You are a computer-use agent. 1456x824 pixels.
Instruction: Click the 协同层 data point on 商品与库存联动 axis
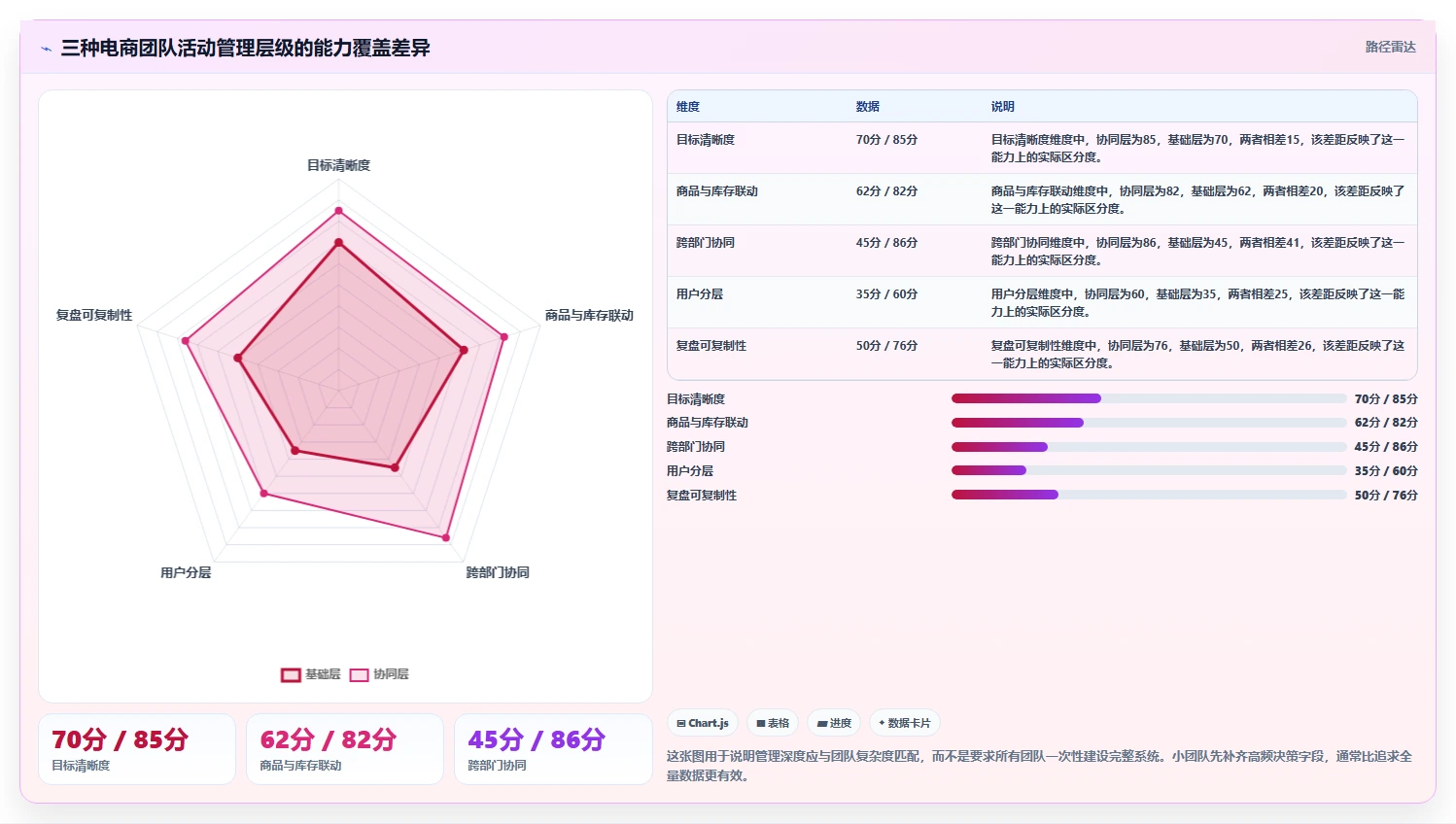coord(503,337)
